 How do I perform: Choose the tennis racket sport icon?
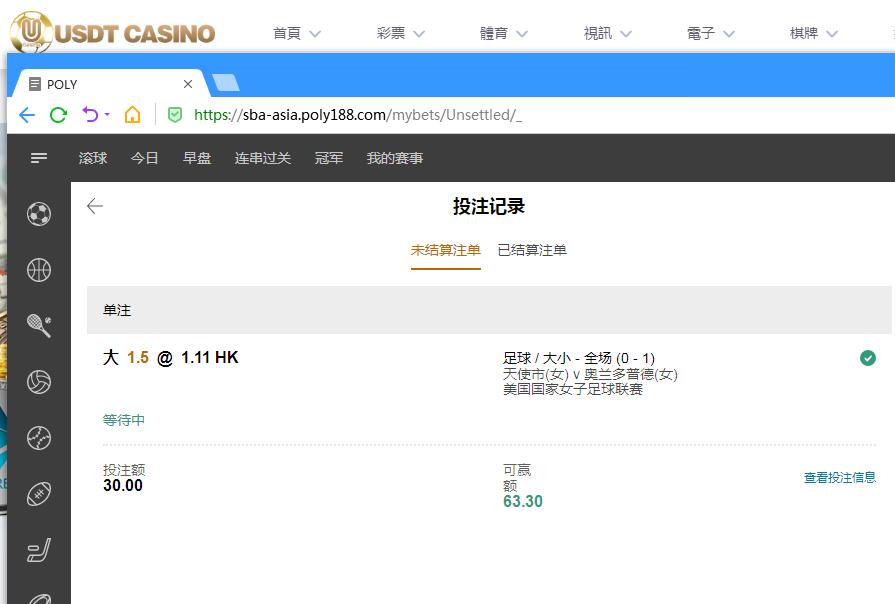click(x=39, y=326)
